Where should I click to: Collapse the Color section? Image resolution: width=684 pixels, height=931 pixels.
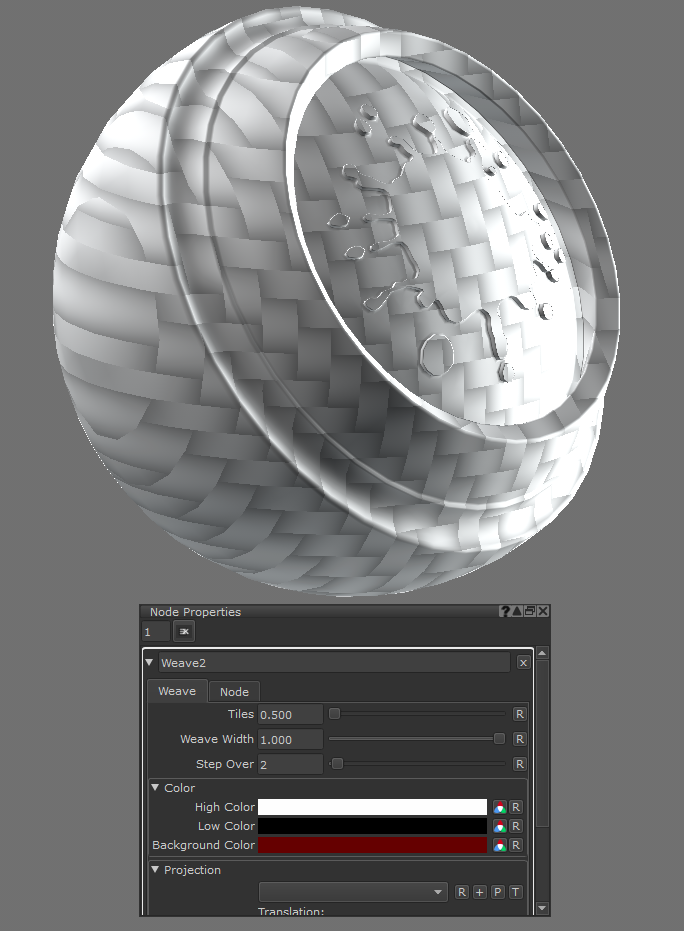[156, 788]
